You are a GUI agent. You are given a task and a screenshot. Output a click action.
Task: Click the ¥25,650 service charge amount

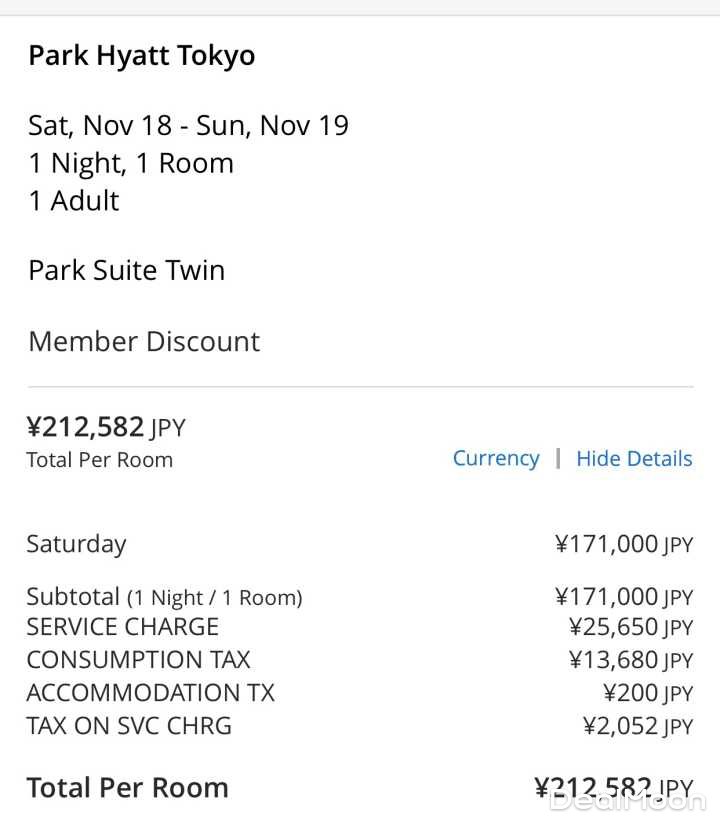tap(630, 627)
